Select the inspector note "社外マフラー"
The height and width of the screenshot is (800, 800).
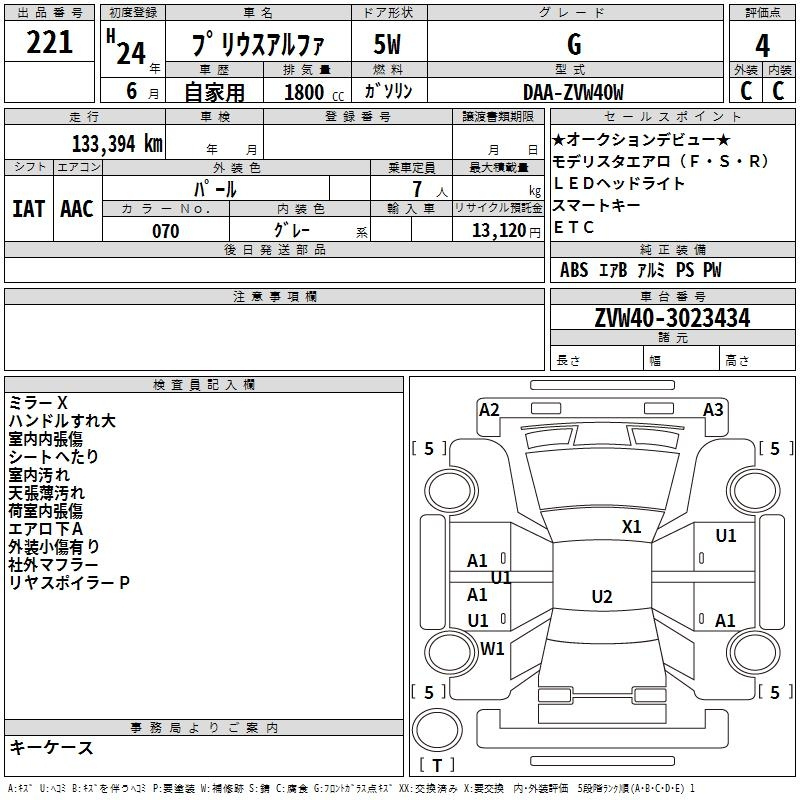(x=53, y=565)
